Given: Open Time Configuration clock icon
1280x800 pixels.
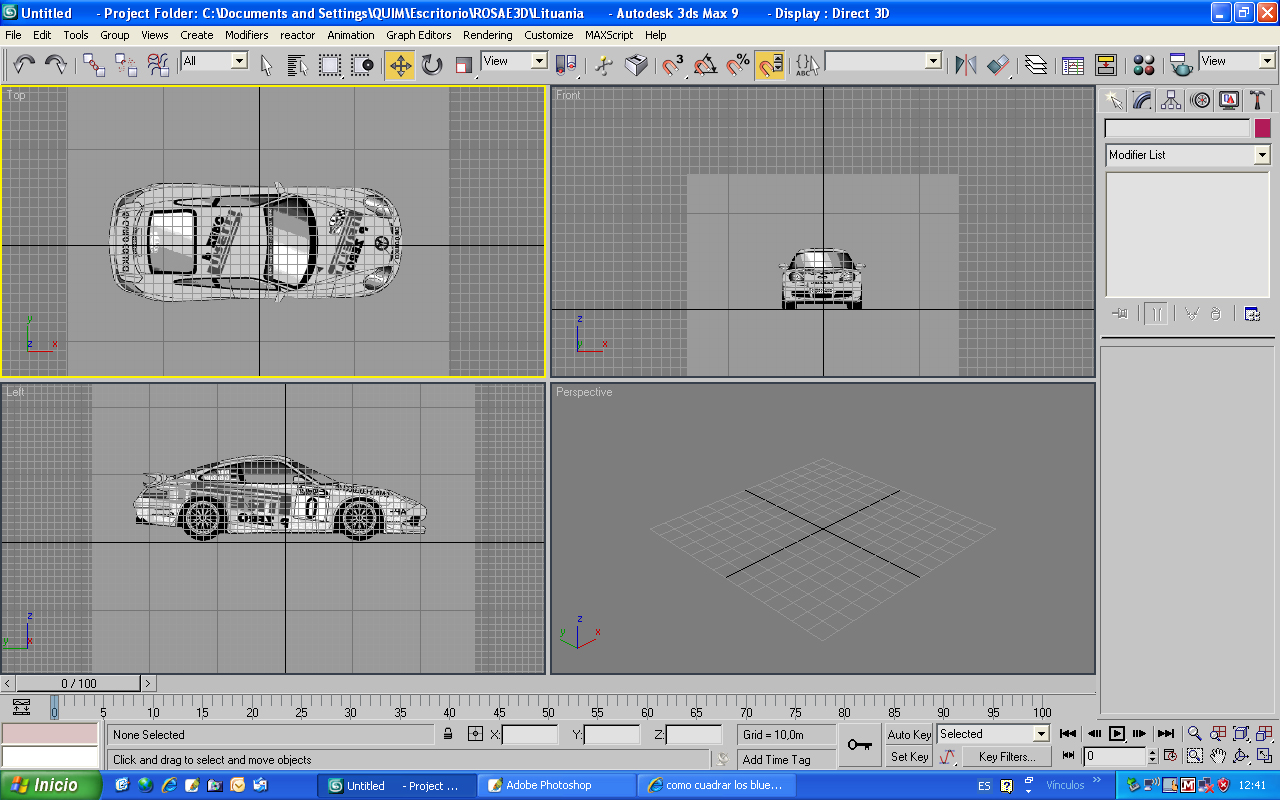Looking at the screenshot, I should click(1171, 757).
